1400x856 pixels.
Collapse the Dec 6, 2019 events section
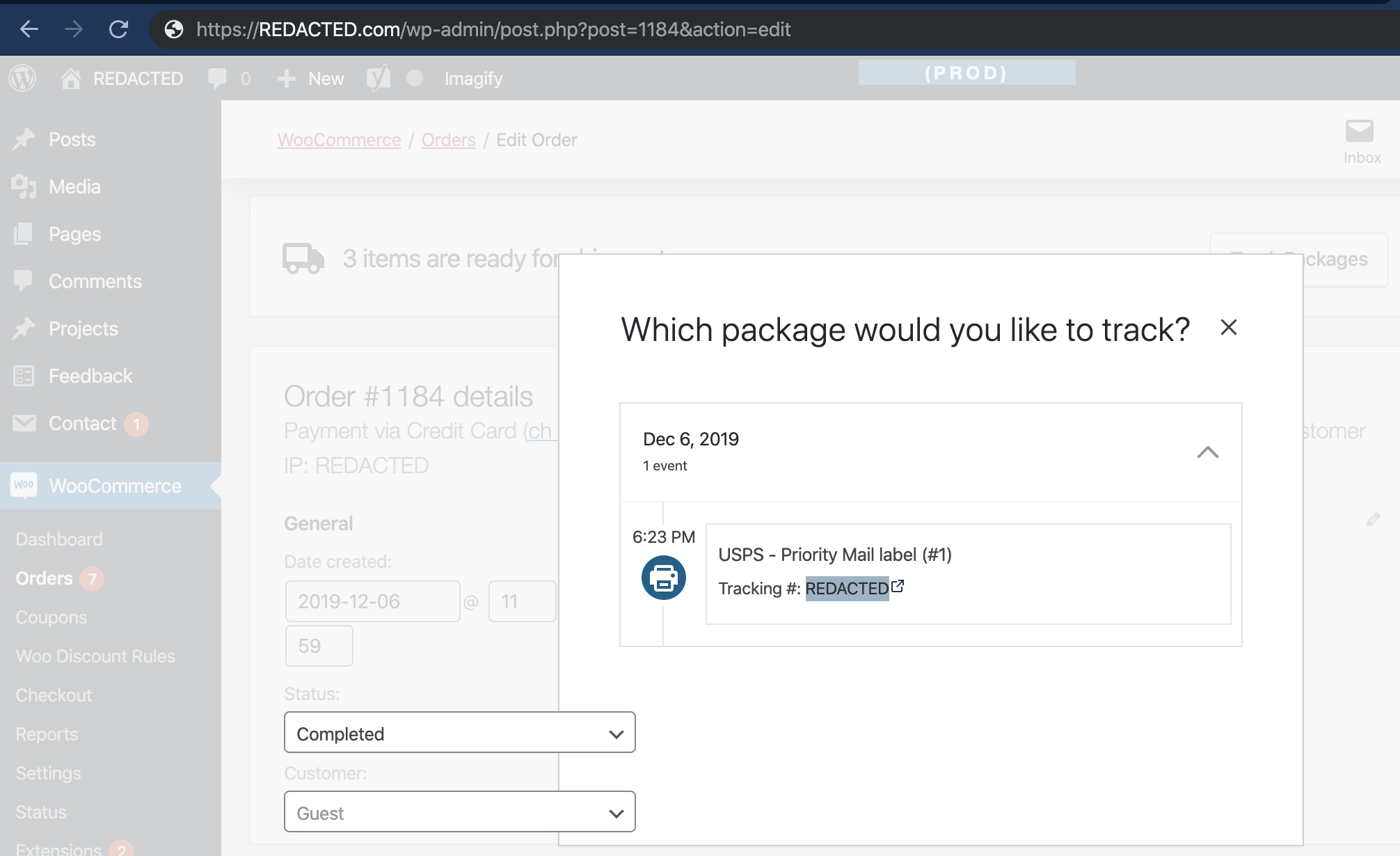pos(1207,452)
